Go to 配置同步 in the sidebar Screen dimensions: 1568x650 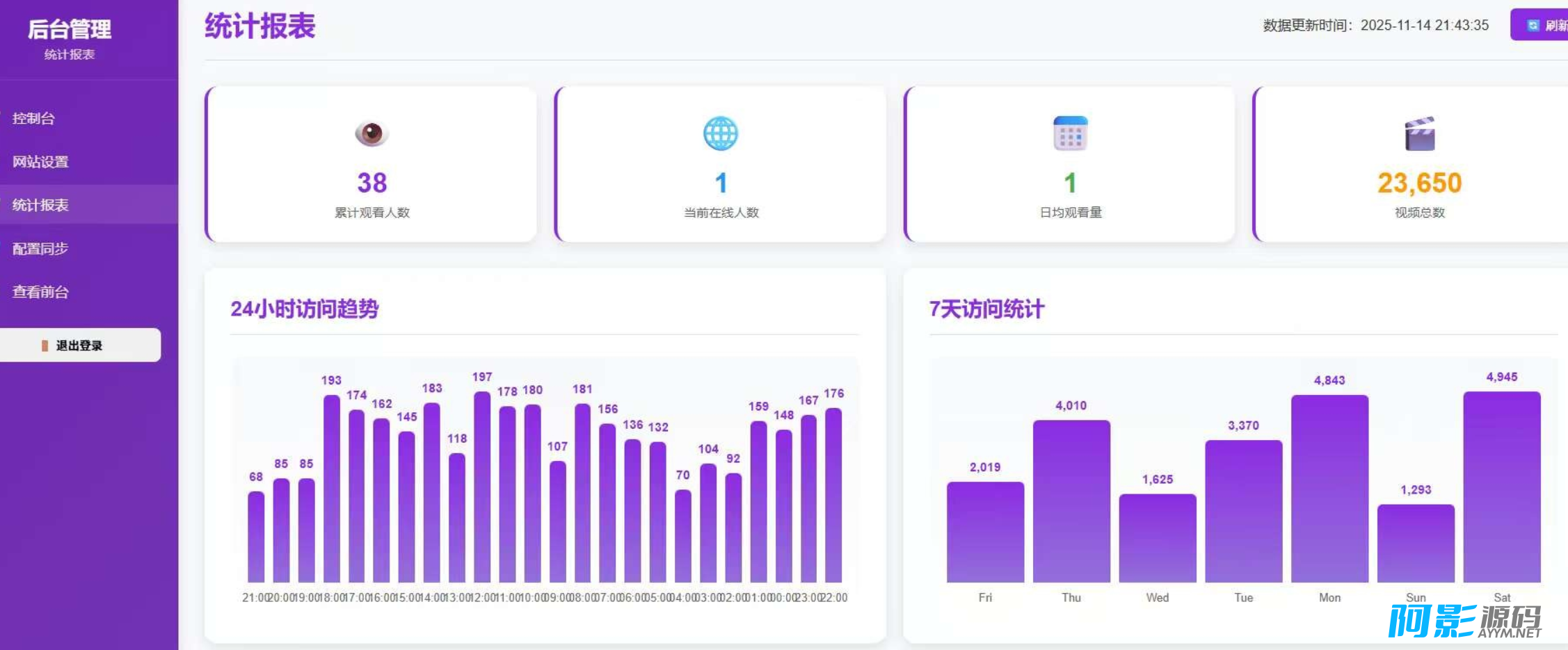pyautogui.click(x=40, y=249)
